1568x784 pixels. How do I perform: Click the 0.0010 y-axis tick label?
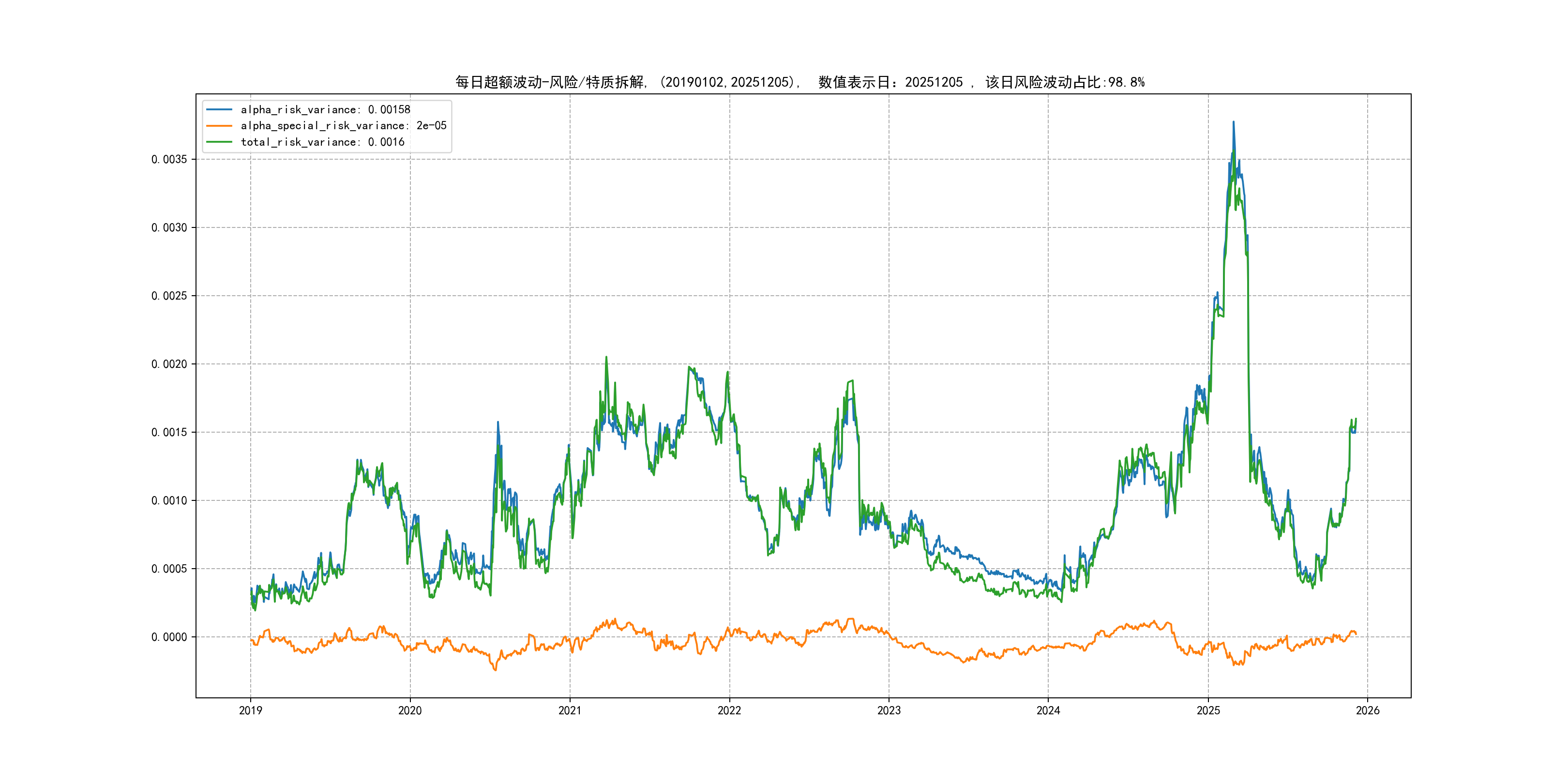click(169, 500)
